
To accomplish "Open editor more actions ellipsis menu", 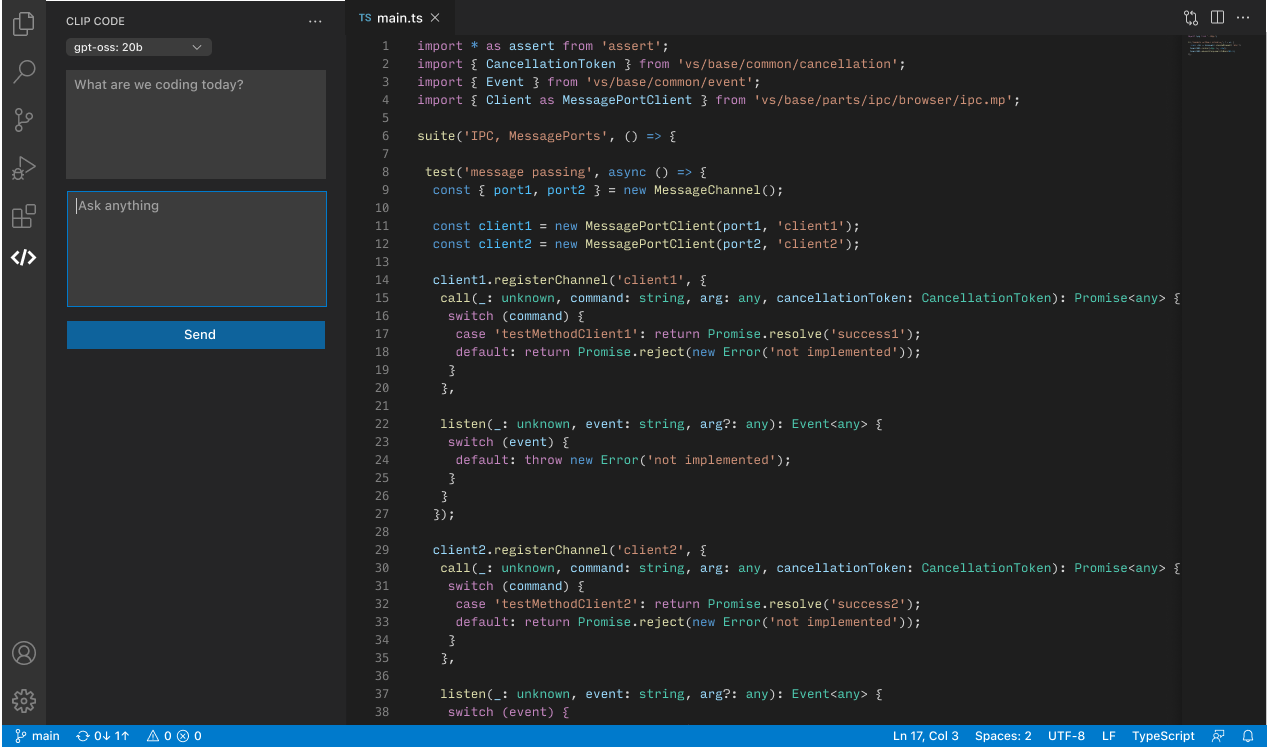I will (1244, 18).
